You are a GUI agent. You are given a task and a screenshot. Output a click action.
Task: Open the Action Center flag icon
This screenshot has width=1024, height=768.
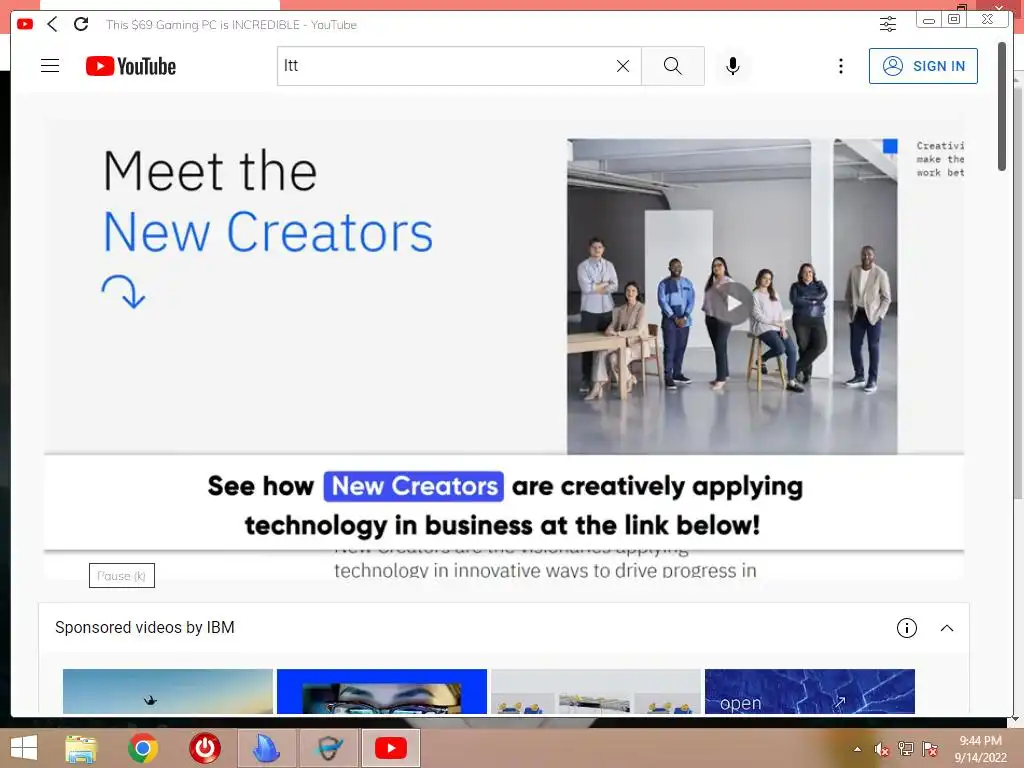(930, 749)
